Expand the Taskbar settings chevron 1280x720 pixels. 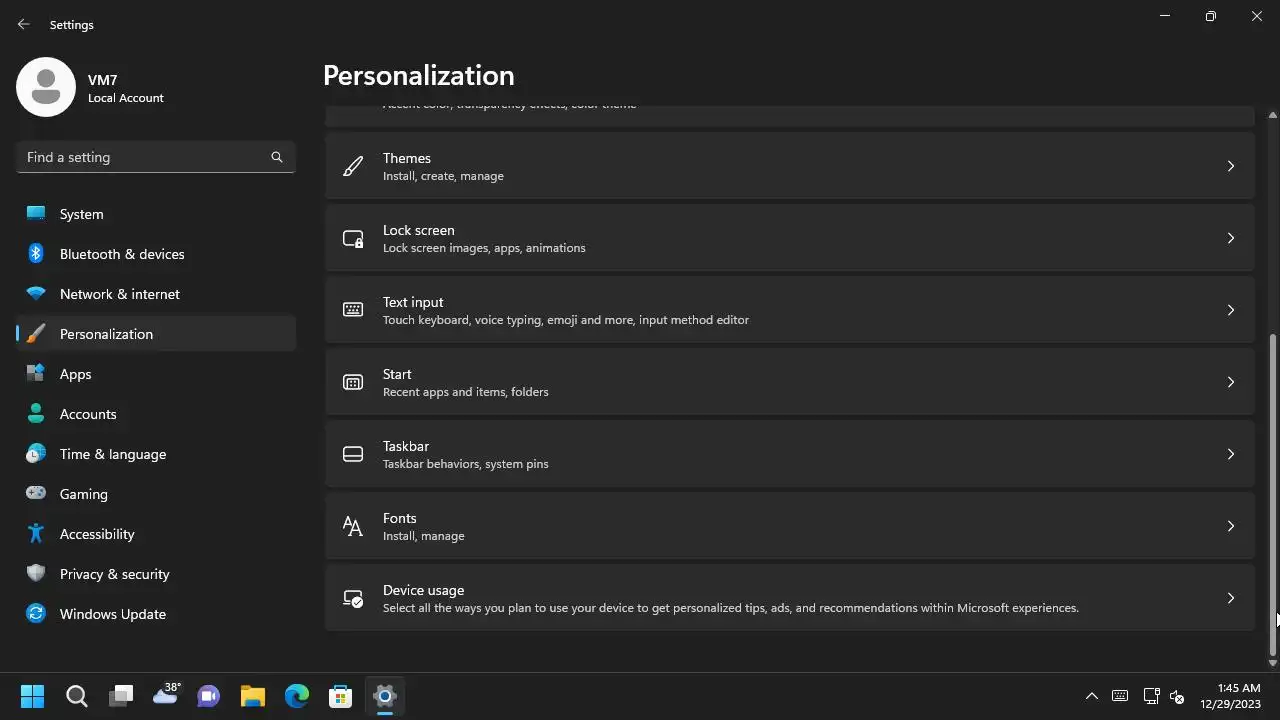click(1231, 454)
